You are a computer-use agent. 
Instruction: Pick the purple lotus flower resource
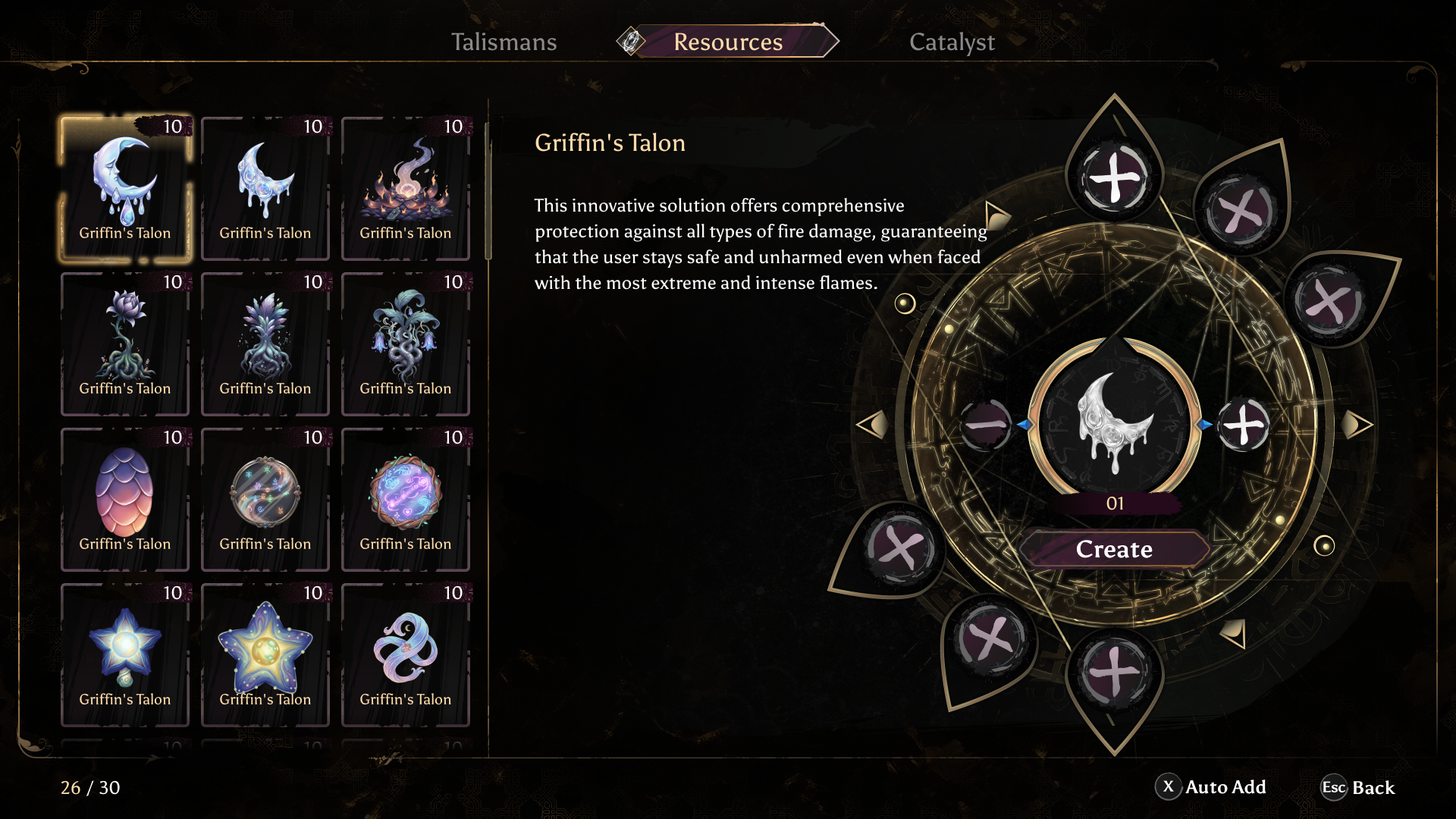click(125, 344)
